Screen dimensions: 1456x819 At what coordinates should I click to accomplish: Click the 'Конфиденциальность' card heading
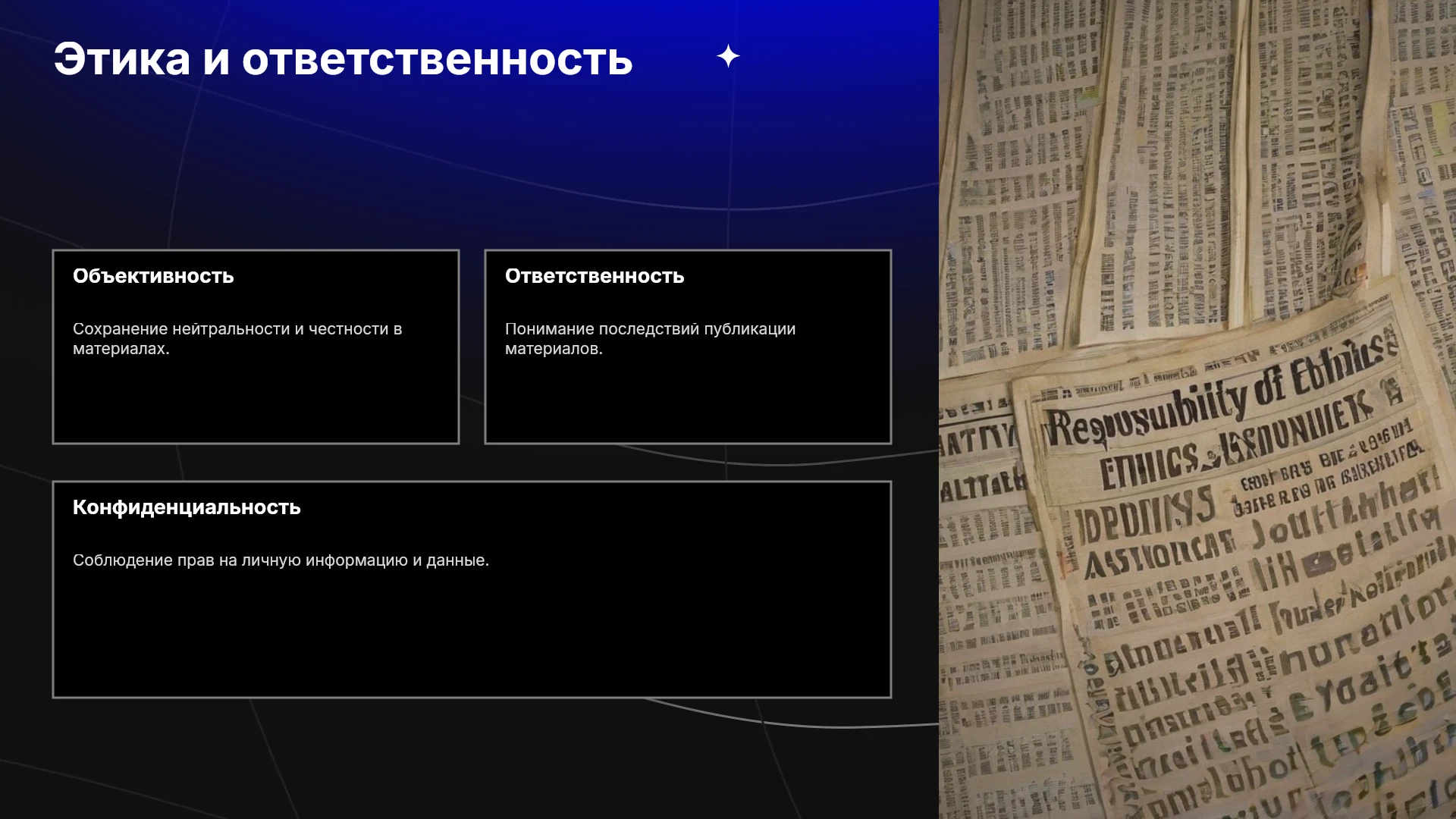[x=187, y=507]
